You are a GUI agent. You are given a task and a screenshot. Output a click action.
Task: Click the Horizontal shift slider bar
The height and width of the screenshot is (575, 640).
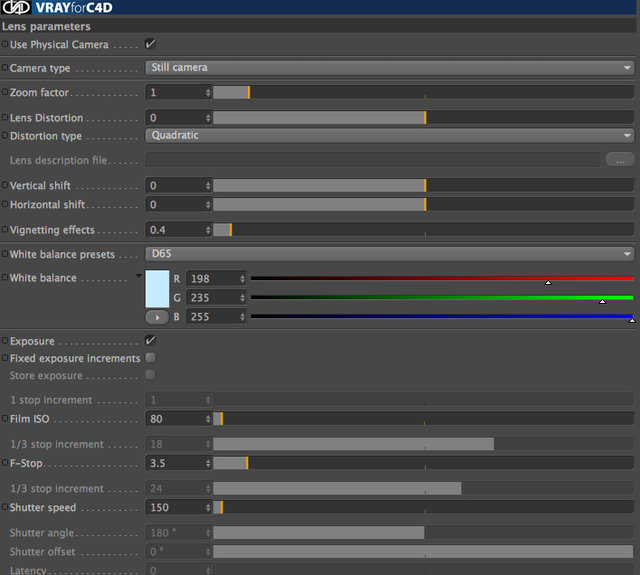pos(423,204)
